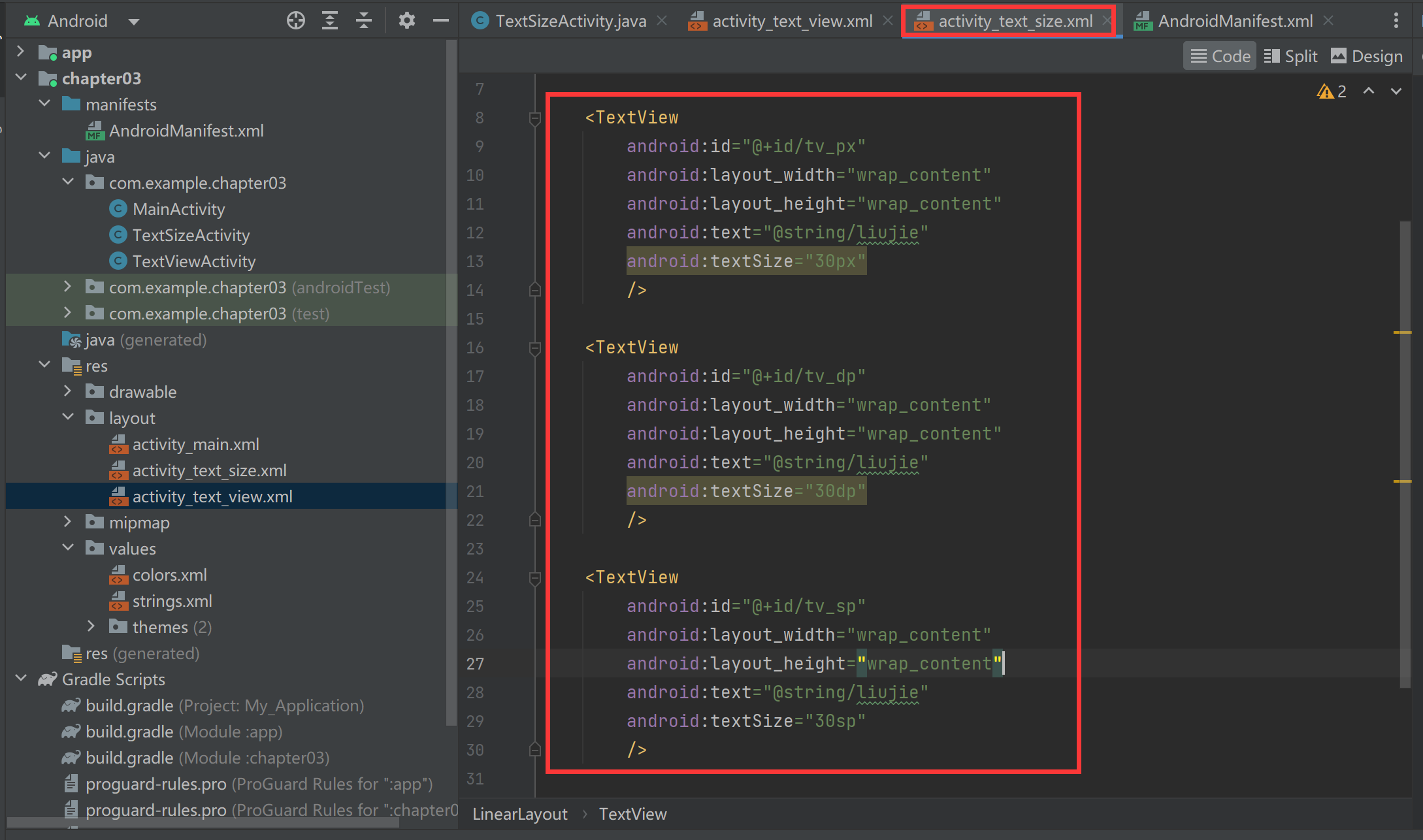Fold the TextView tag at line 8

pyautogui.click(x=534, y=118)
